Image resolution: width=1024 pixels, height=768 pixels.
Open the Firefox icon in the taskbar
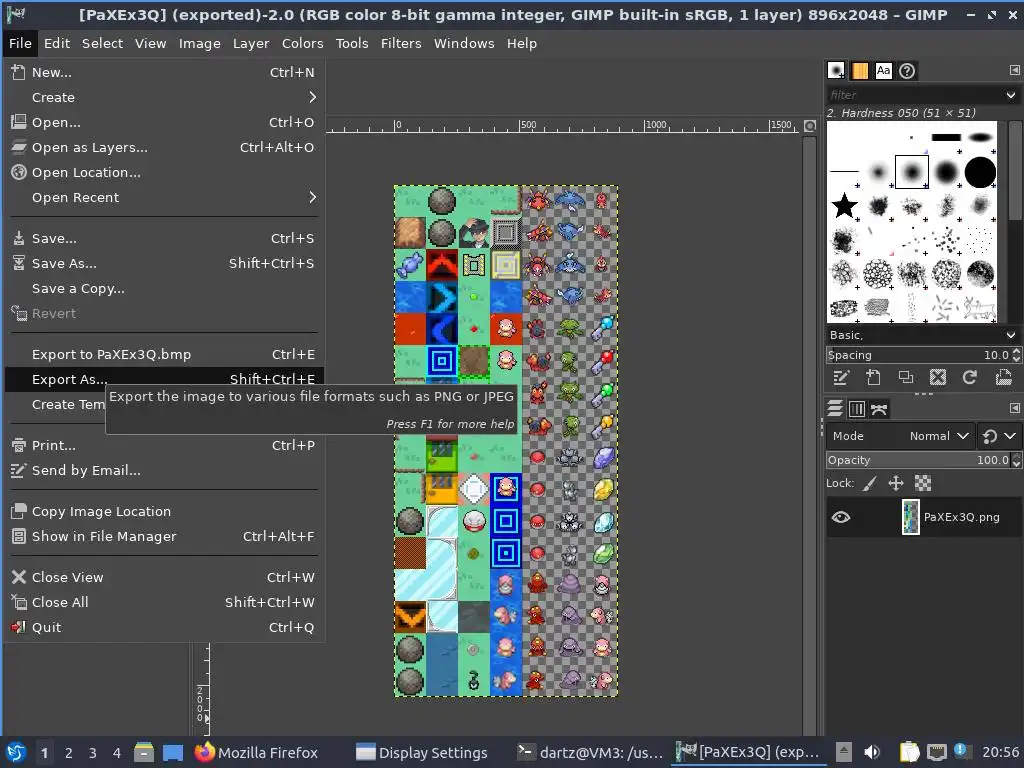tap(204, 752)
